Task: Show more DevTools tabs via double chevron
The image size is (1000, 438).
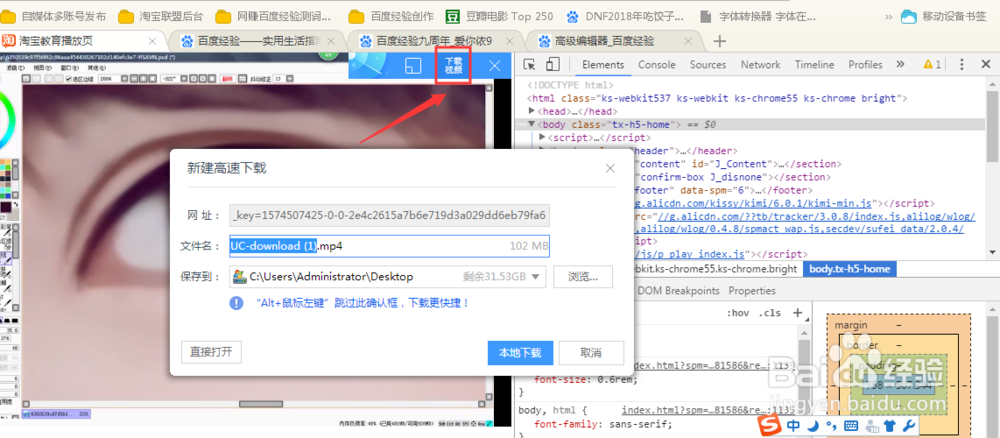Action: (900, 64)
